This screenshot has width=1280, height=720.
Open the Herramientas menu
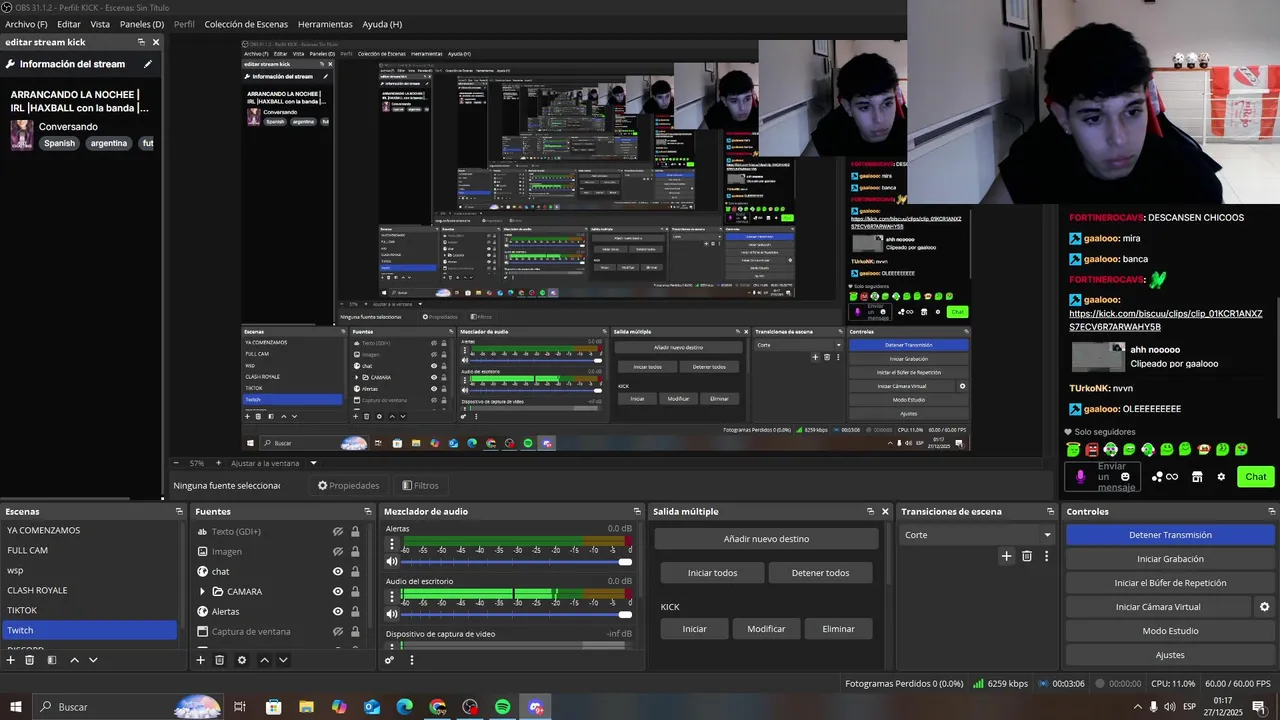(325, 24)
